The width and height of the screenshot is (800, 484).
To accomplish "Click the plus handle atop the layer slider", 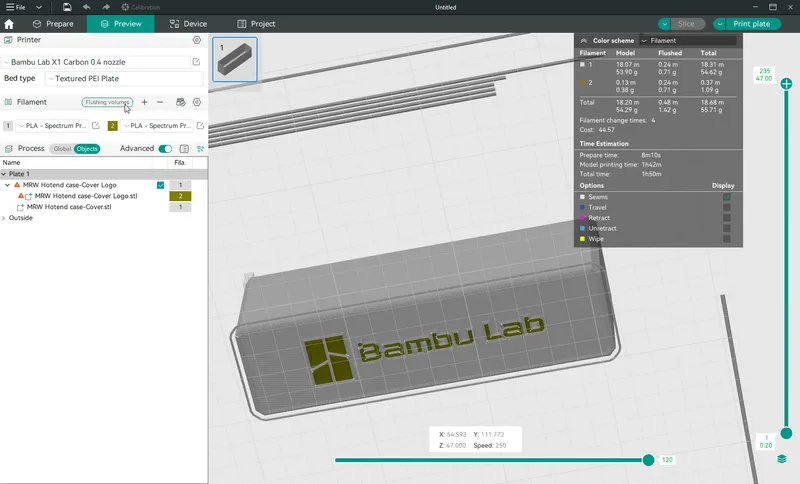I will (786, 83).
